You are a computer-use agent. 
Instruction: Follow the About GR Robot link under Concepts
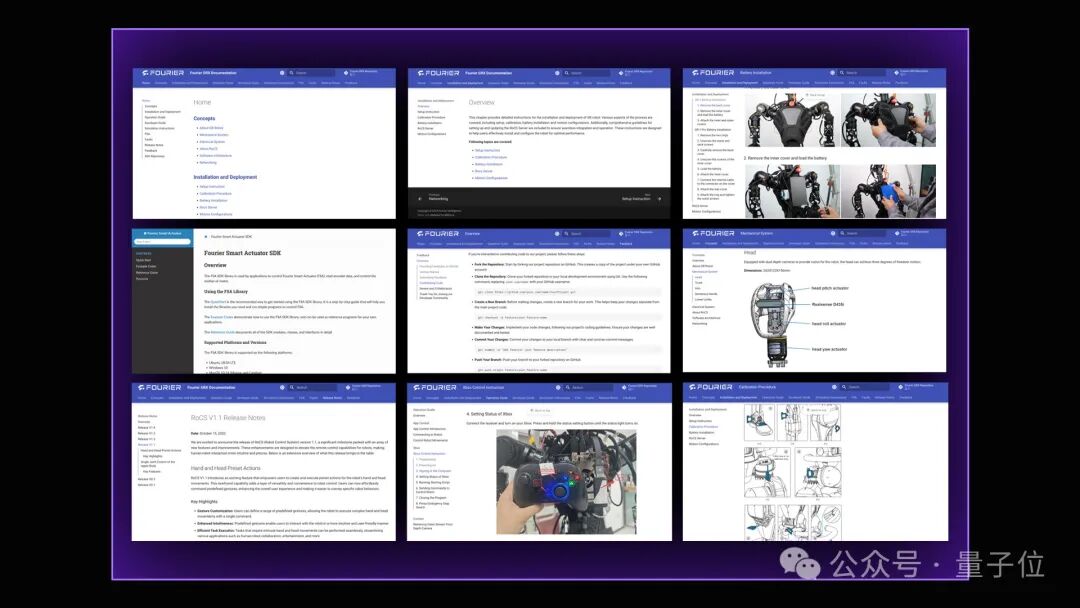click(x=211, y=128)
